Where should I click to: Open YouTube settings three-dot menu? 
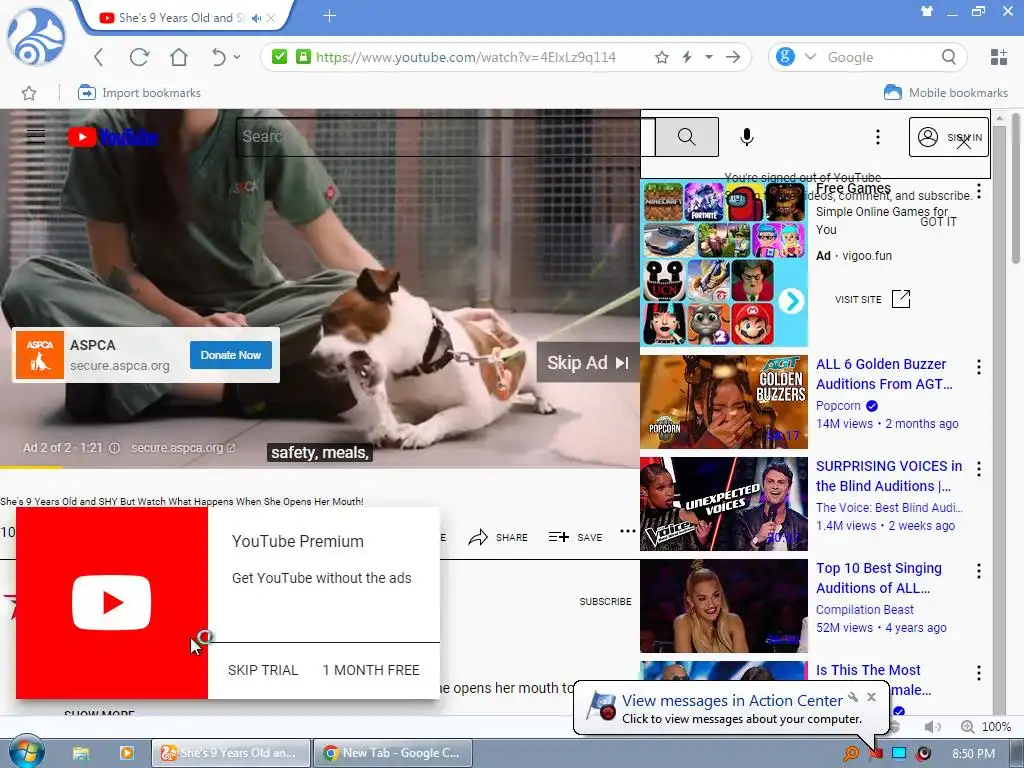click(x=878, y=136)
